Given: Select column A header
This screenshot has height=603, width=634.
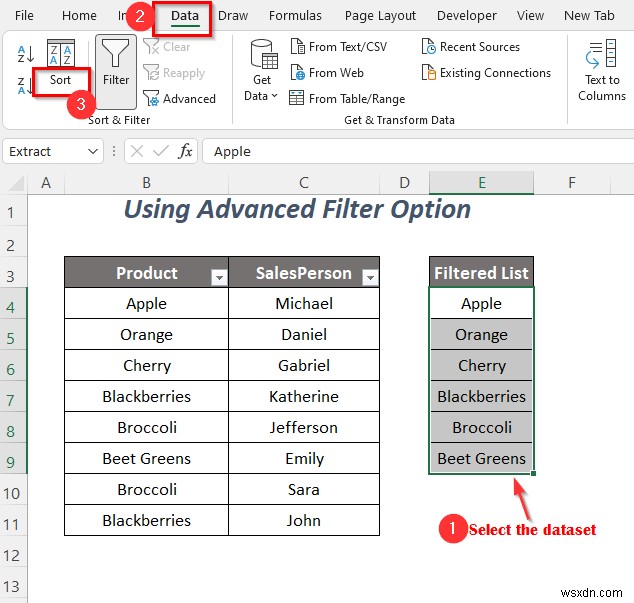Looking at the screenshot, I should tap(46, 183).
